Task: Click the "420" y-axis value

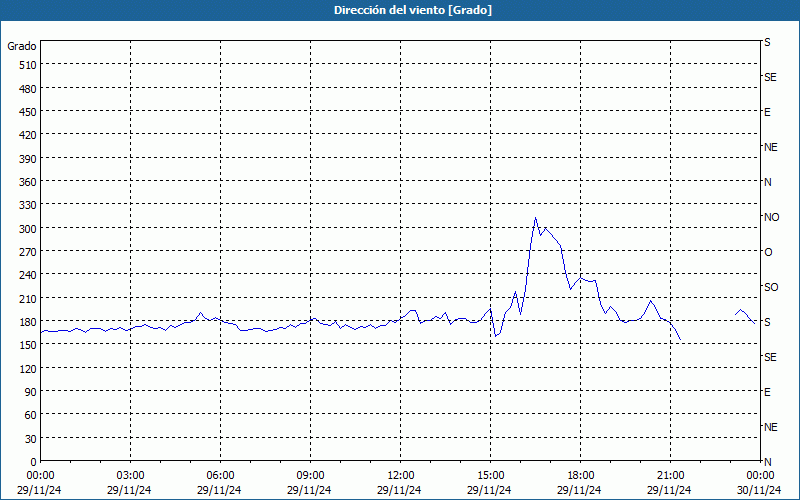Action: pos(29,136)
